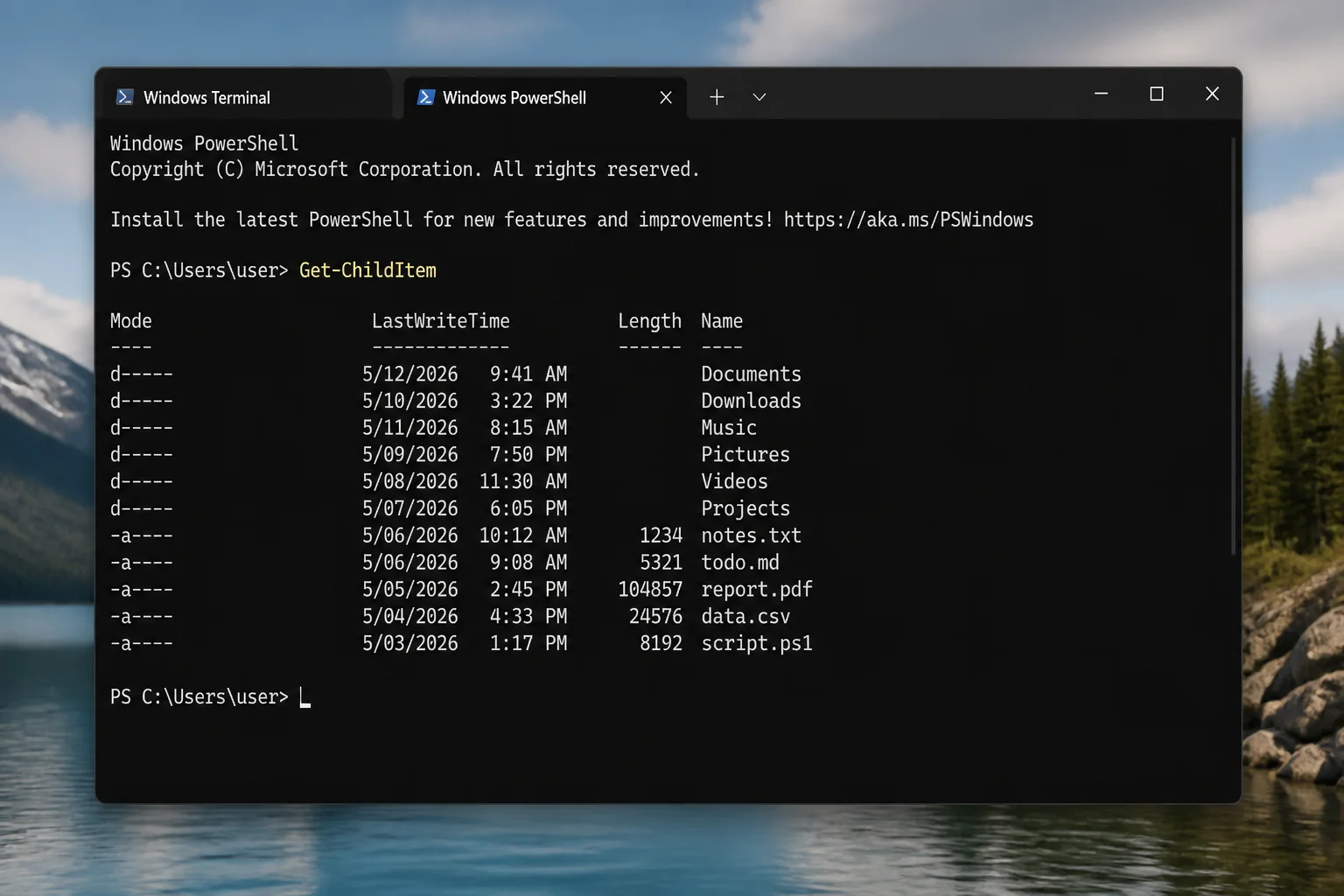Close the terminal window
Image resolution: width=1344 pixels, height=896 pixels.
tap(1212, 94)
